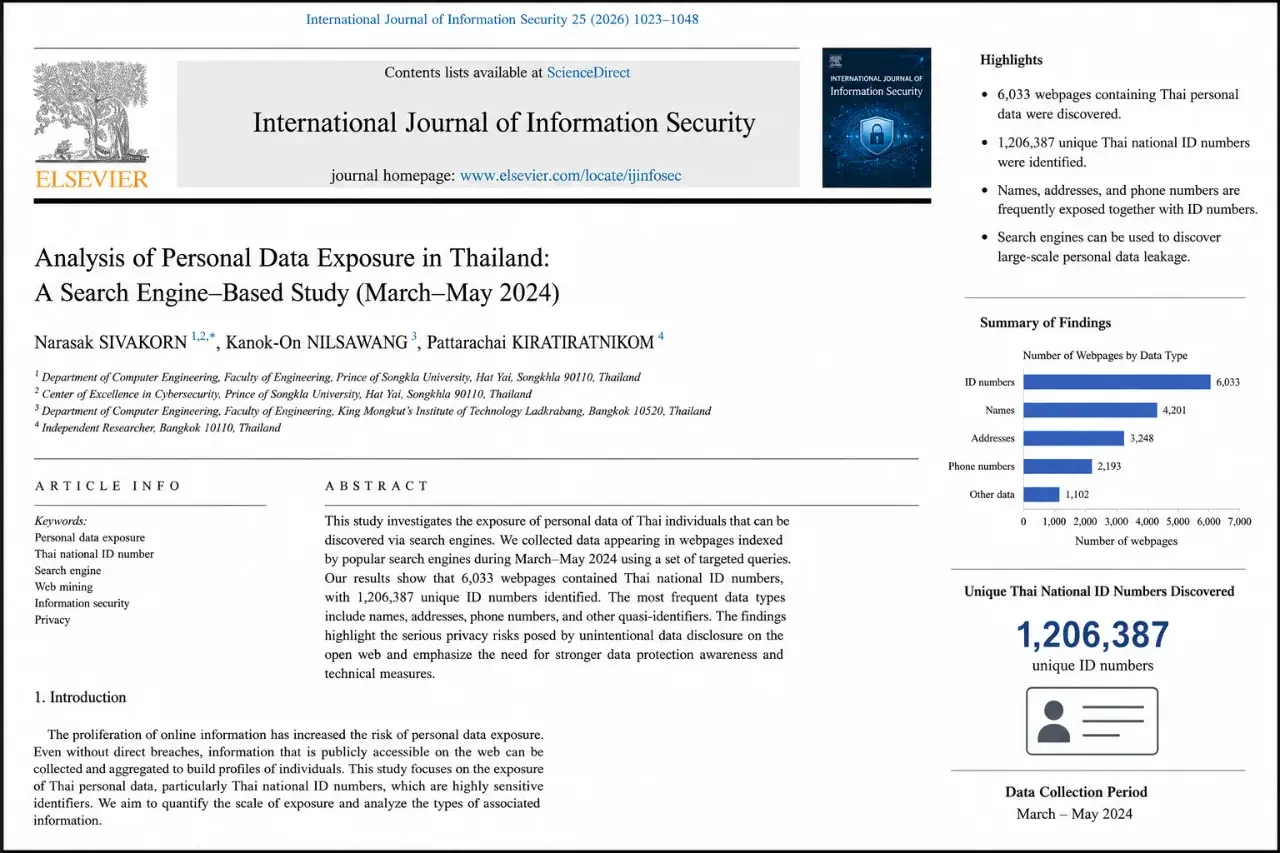
Task: Click the 1. Introduction section heading
Action: (x=80, y=697)
